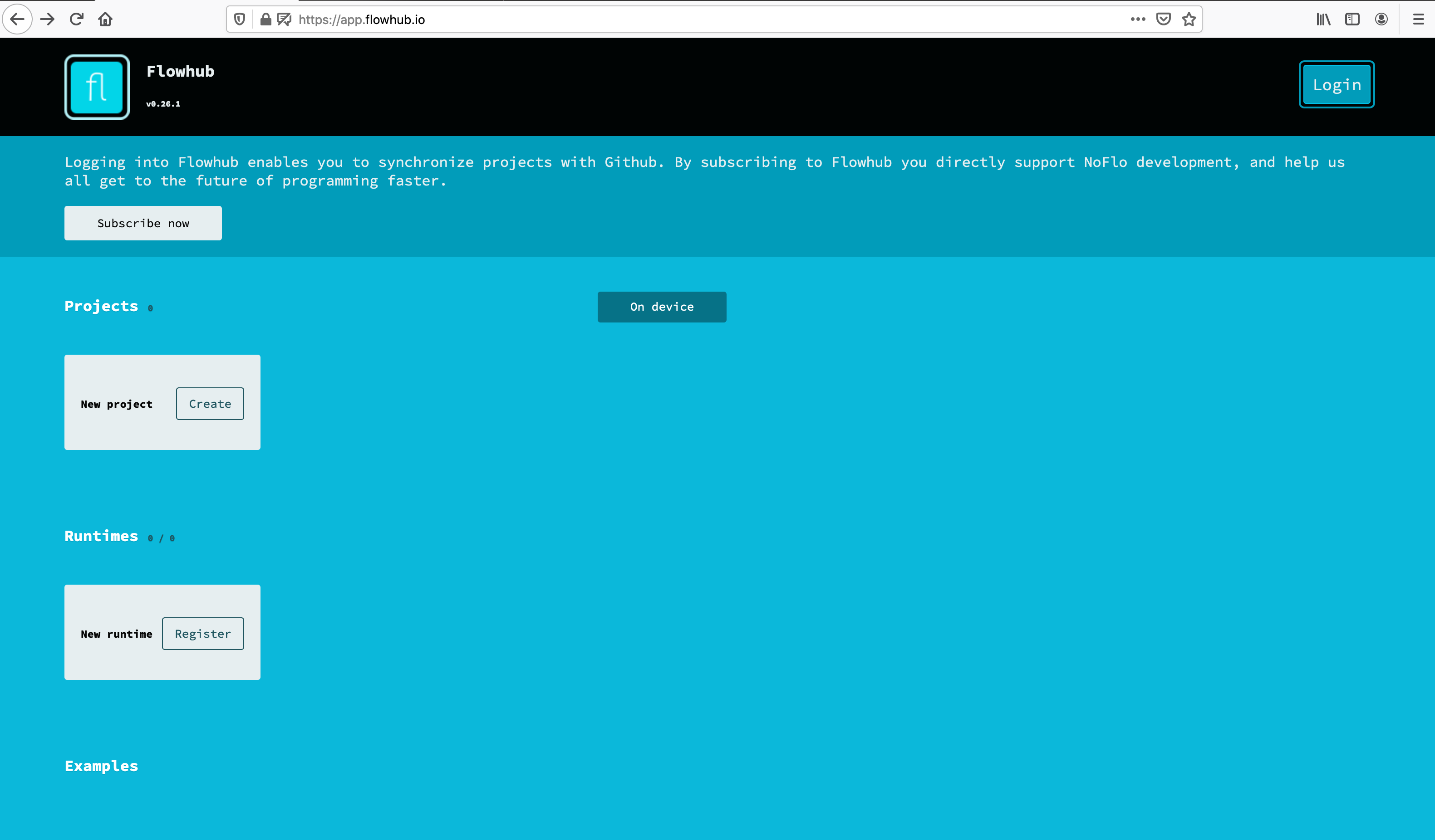Select the On device tab
The image size is (1435, 840).
click(662, 307)
